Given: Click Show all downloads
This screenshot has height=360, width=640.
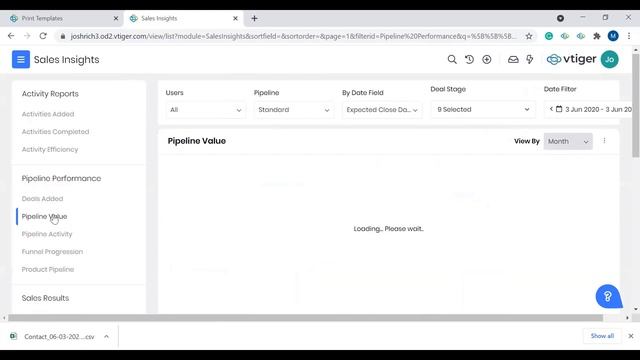Looking at the screenshot, I should [x=602, y=336].
